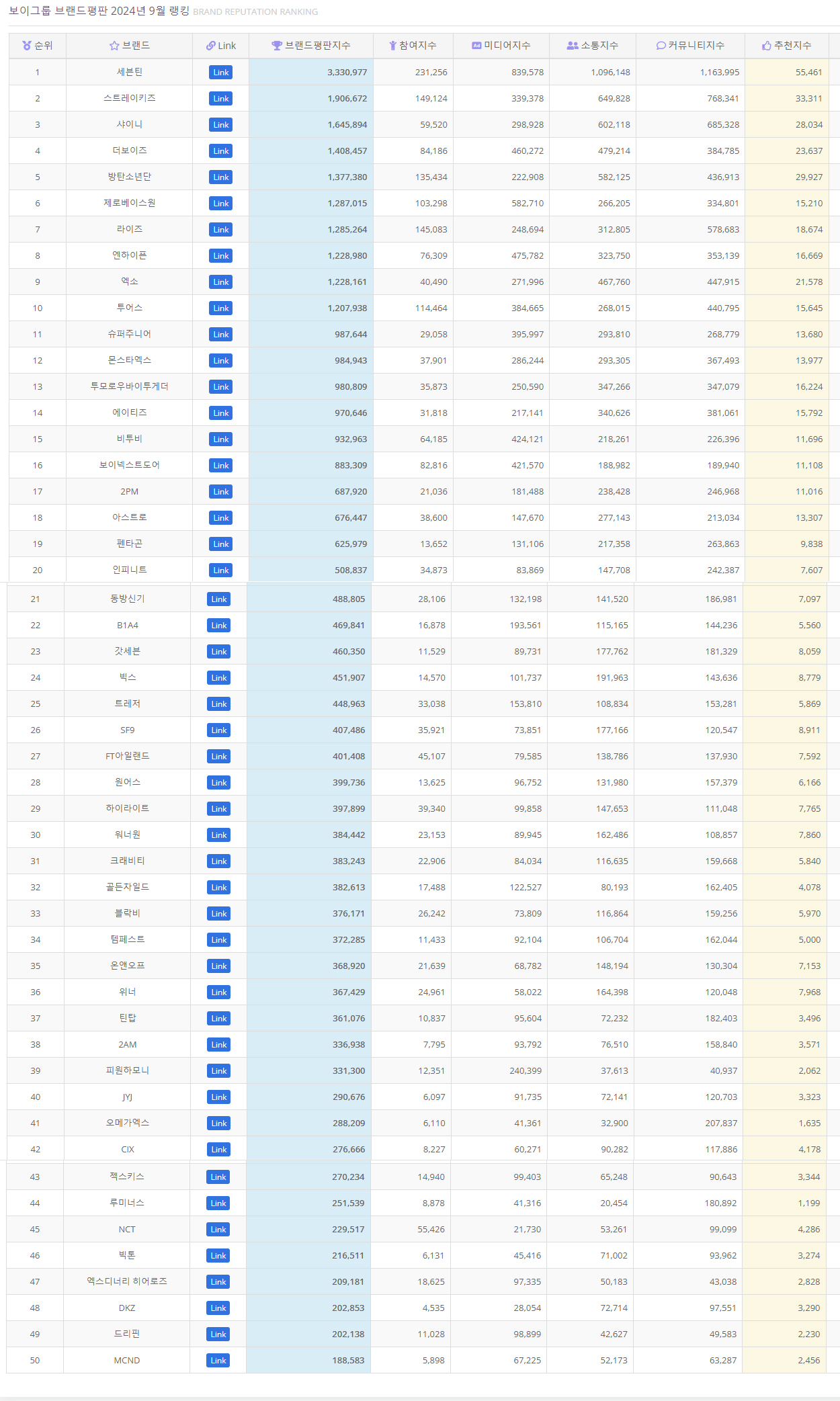
Task: Select the value 1,906,672
Action: coord(347,99)
